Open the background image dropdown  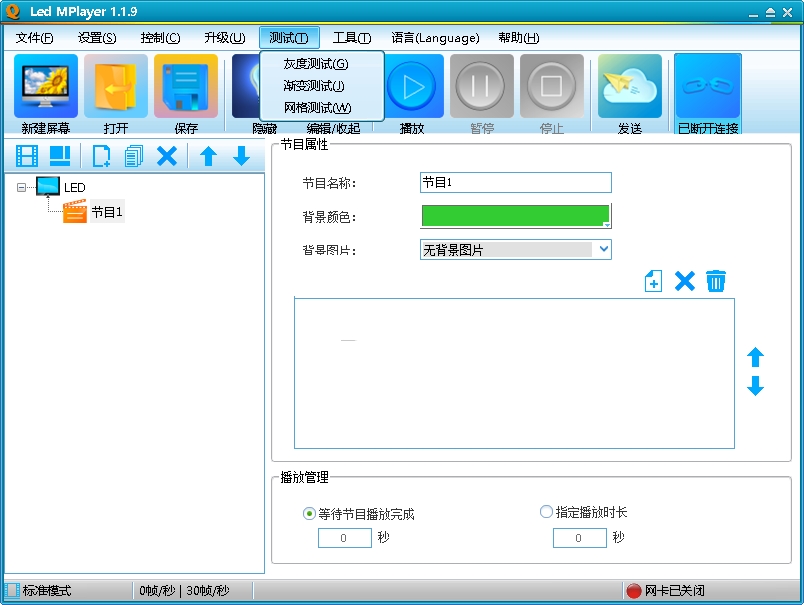pyautogui.click(x=604, y=249)
